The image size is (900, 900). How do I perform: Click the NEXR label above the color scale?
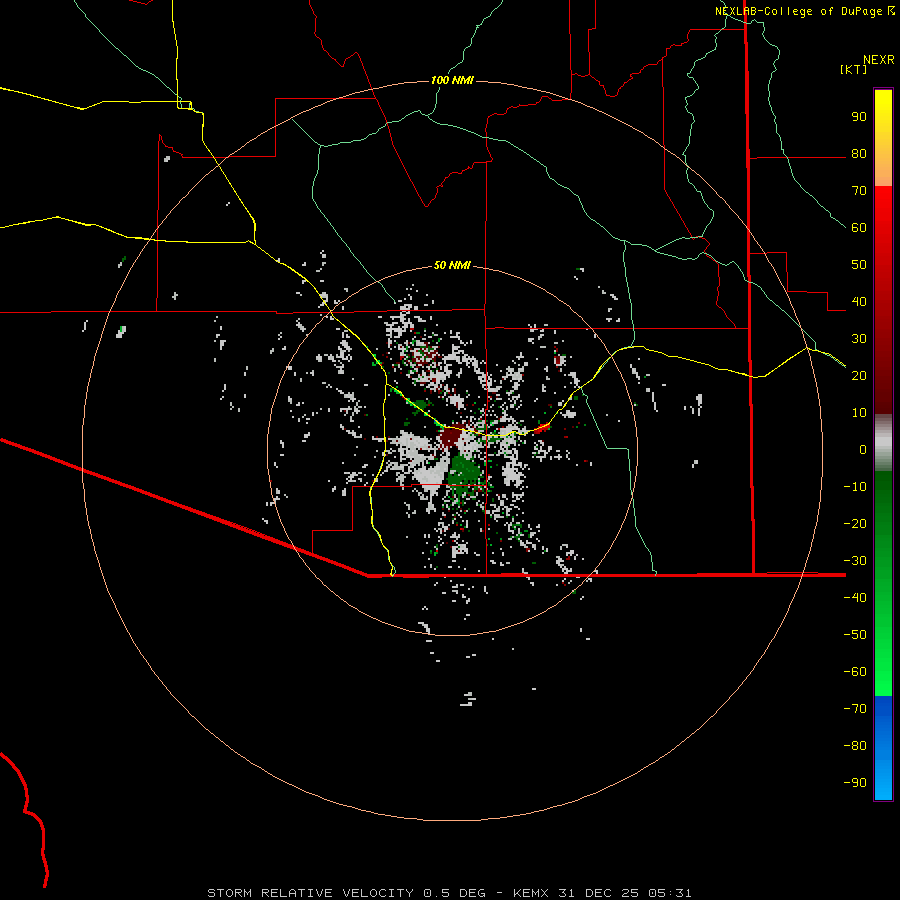878,60
